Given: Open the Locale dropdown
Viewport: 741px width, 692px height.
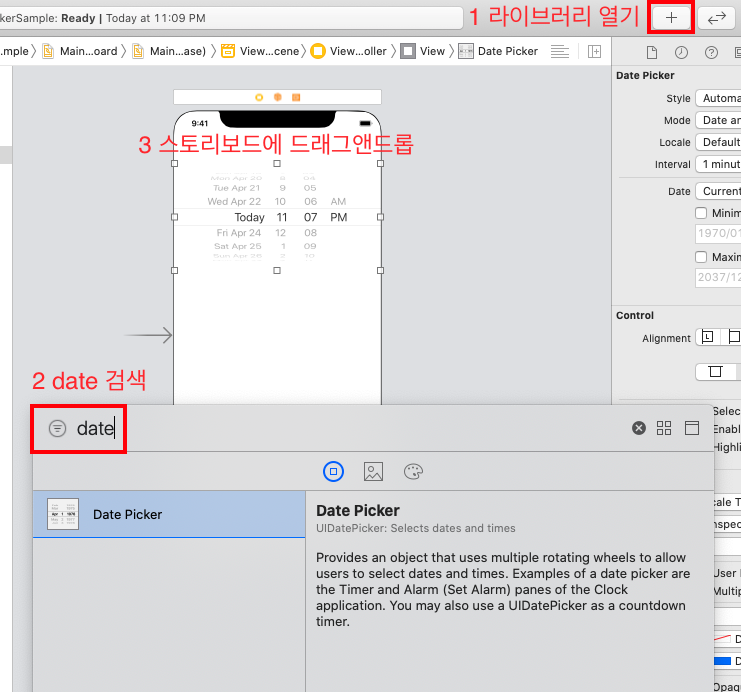Looking at the screenshot, I should (x=718, y=142).
